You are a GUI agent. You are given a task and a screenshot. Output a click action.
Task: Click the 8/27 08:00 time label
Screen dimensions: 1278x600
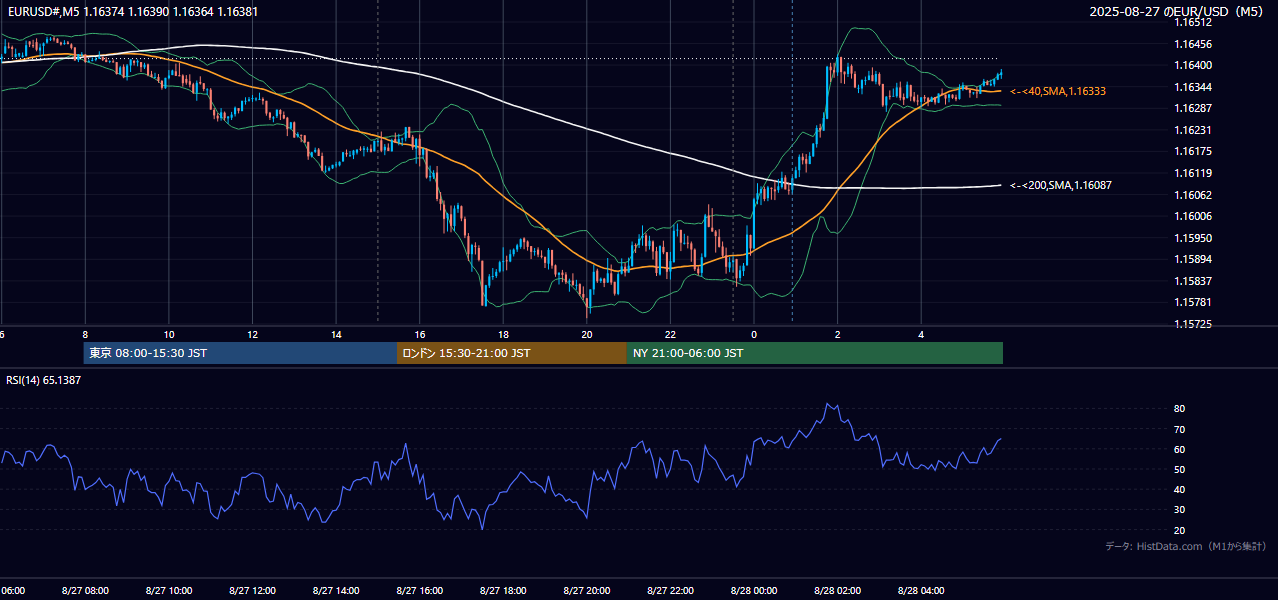tap(84, 590)
